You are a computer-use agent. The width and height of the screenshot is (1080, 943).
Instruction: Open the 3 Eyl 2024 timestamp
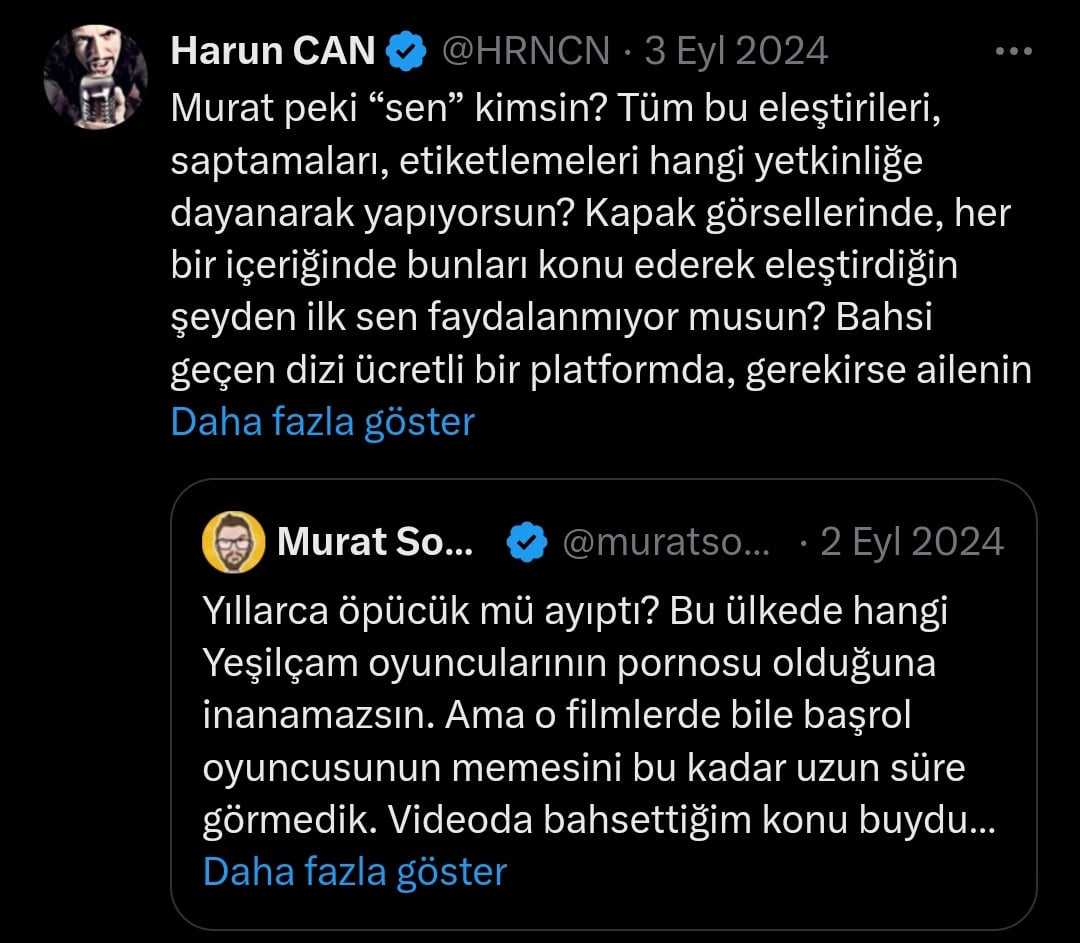point(737,51)
